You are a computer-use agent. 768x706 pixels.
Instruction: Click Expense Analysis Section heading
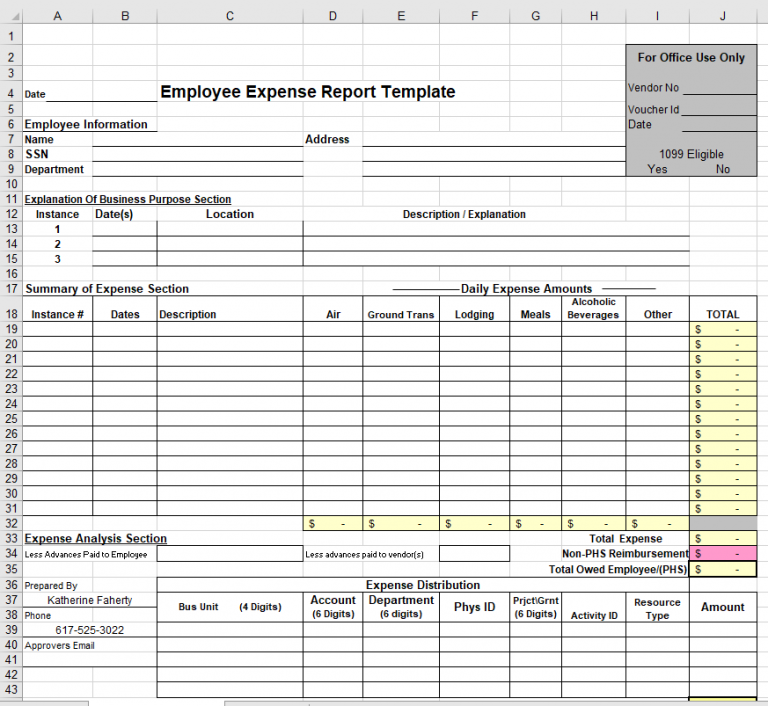96,538
